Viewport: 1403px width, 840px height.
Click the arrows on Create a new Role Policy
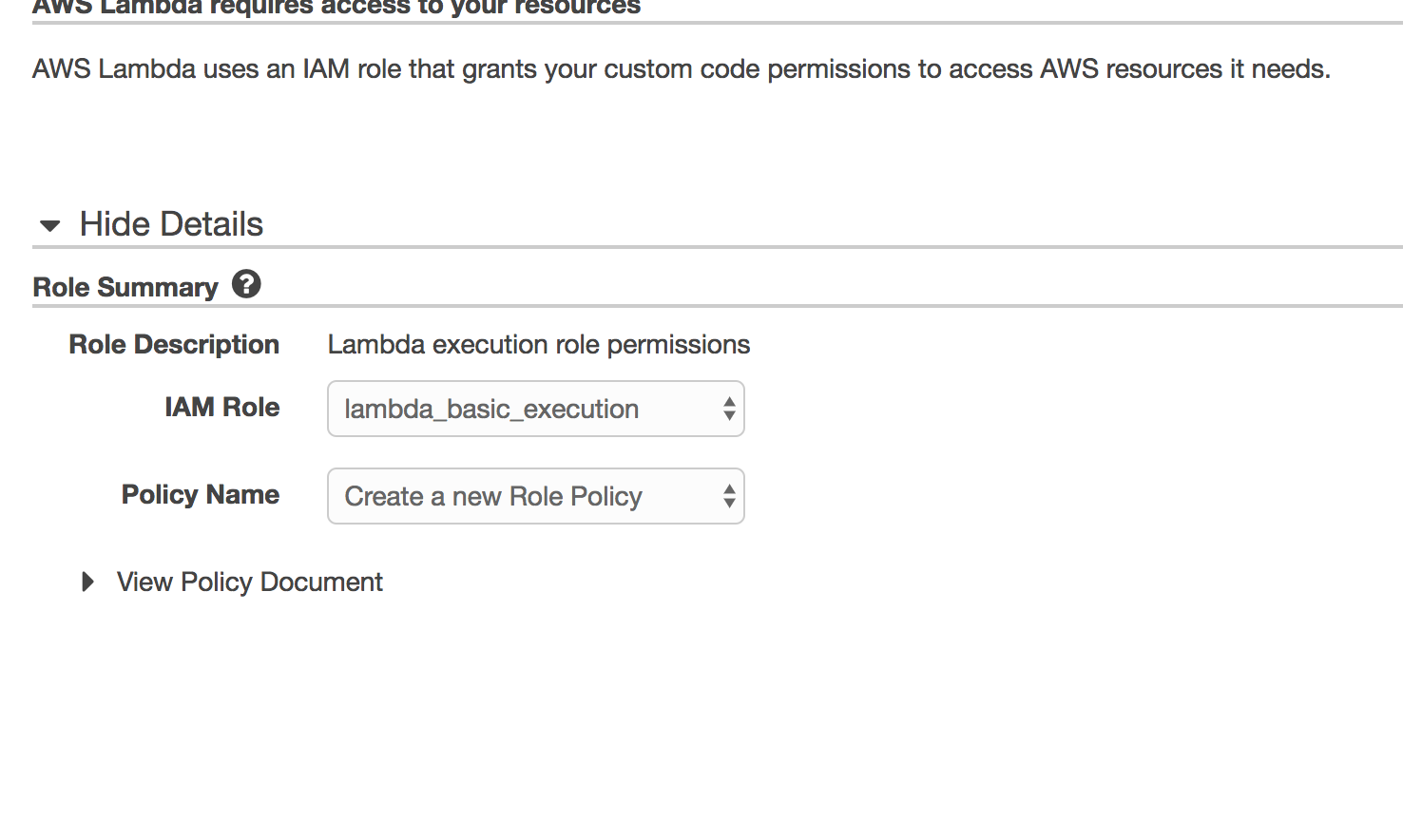coord(729,496)
